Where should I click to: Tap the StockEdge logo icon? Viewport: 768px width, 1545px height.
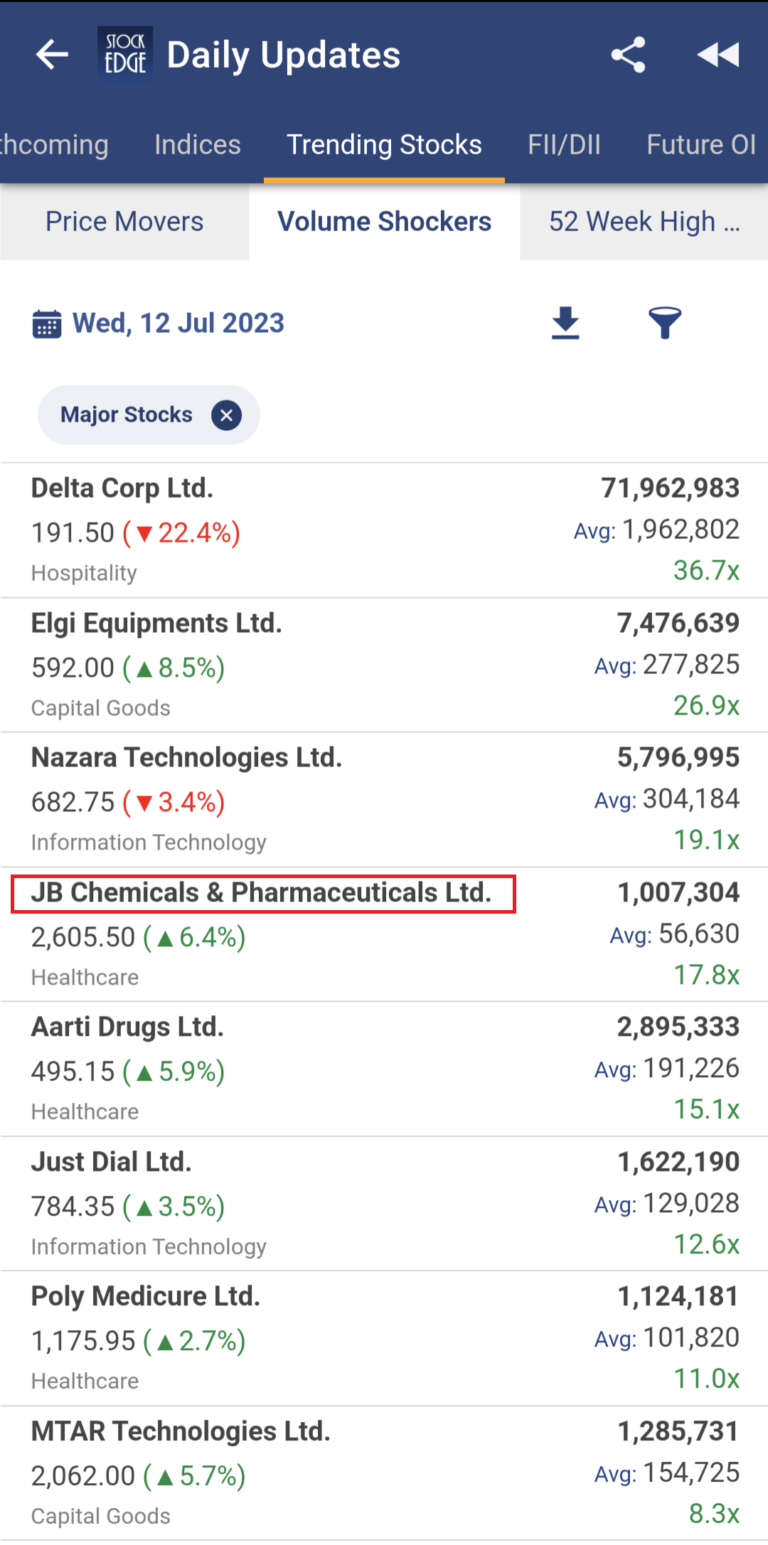point(125,54)
